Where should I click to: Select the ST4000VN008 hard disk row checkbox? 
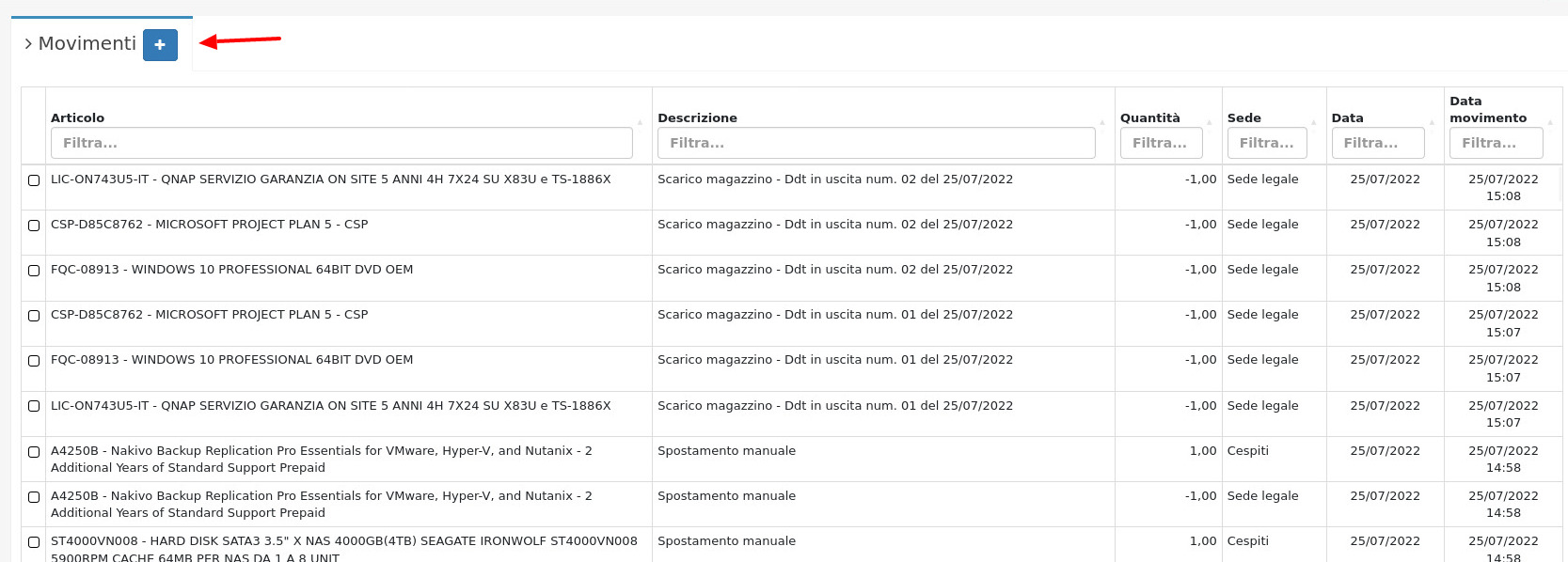pos(34,542)
